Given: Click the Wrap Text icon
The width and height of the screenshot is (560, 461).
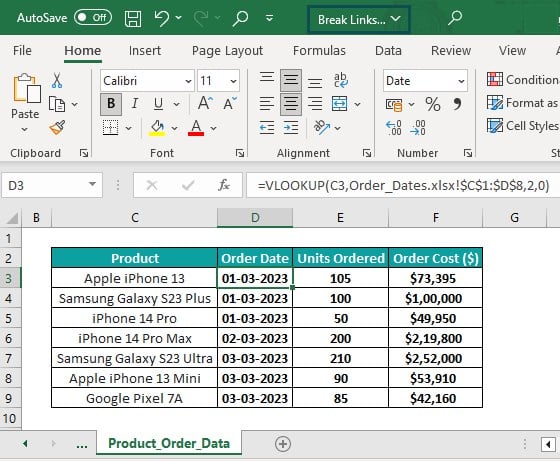Looking at the screenshot, I should [x=340, y=80].
